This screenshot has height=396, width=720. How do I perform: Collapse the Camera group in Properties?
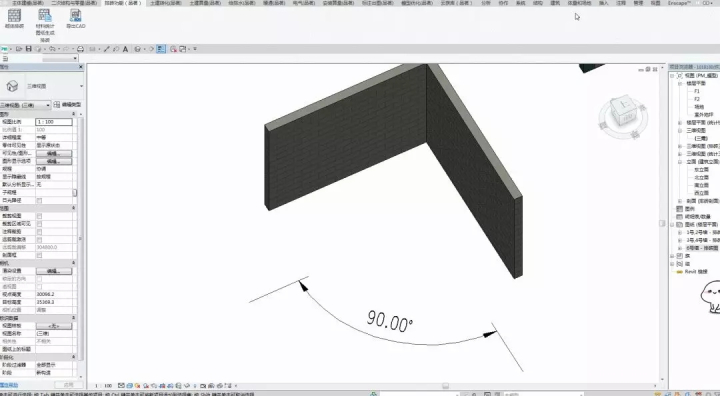pyautogui.click(x=73, y=263)
